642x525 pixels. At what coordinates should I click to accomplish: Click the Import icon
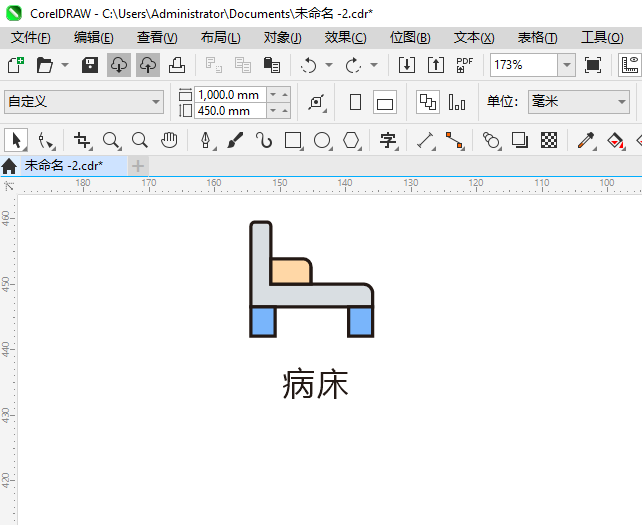[x=407, y=65]
